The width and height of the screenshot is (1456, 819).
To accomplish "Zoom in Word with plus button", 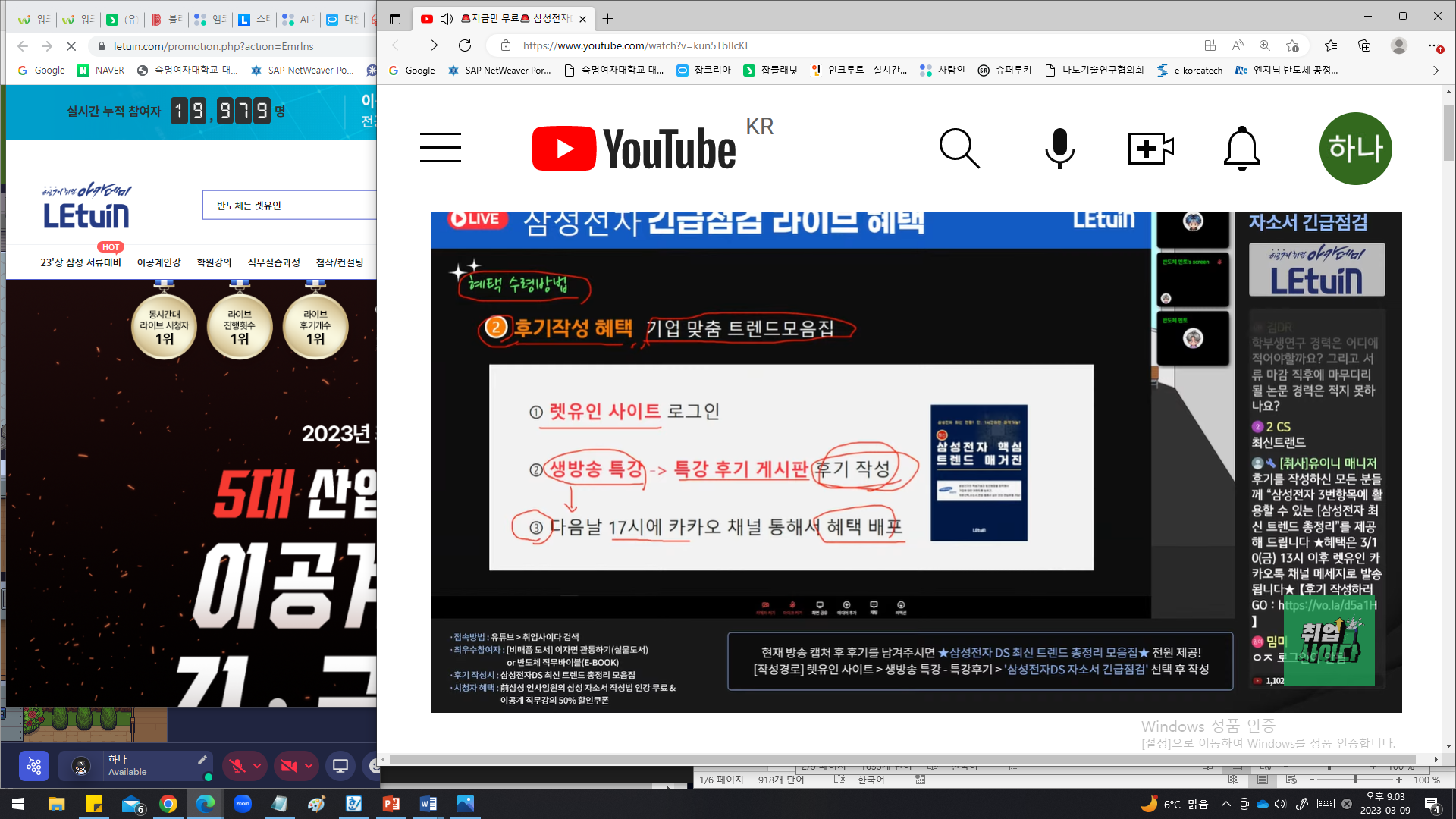I will pyautogui.click(x=1399, y=780).
